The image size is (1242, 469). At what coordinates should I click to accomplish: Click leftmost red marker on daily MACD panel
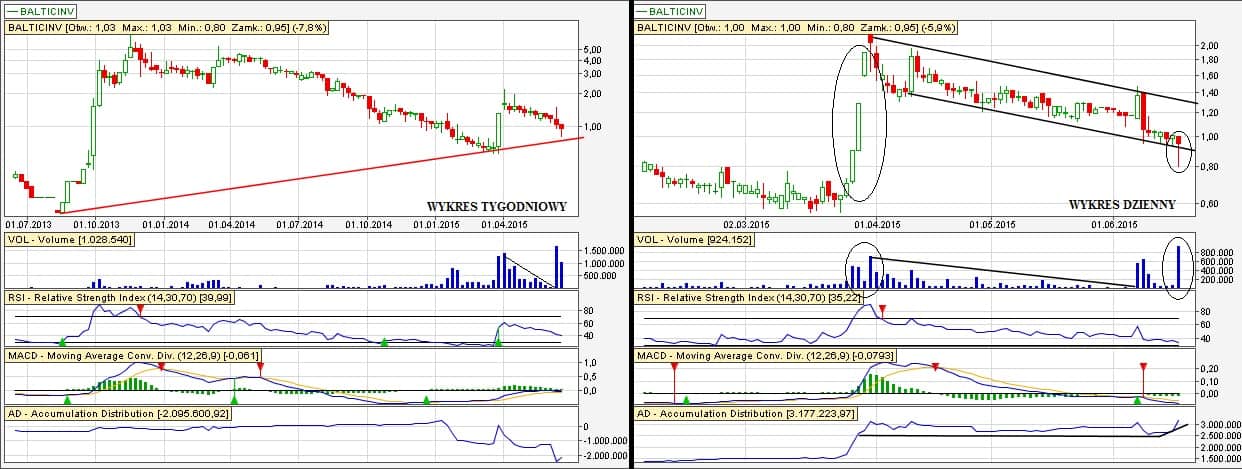674,368
